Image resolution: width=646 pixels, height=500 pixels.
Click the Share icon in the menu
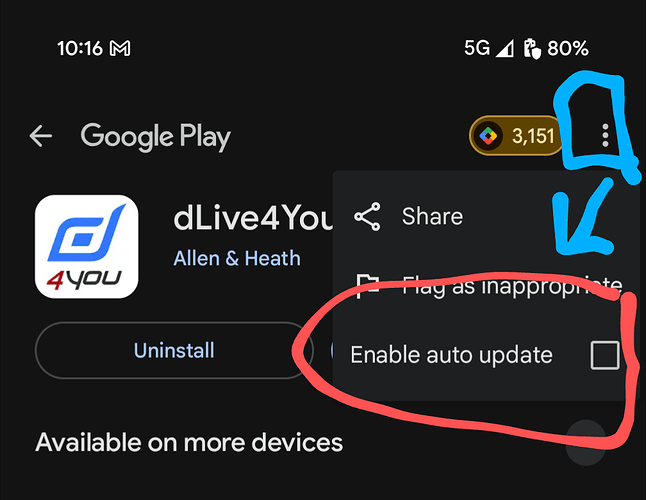367,216
